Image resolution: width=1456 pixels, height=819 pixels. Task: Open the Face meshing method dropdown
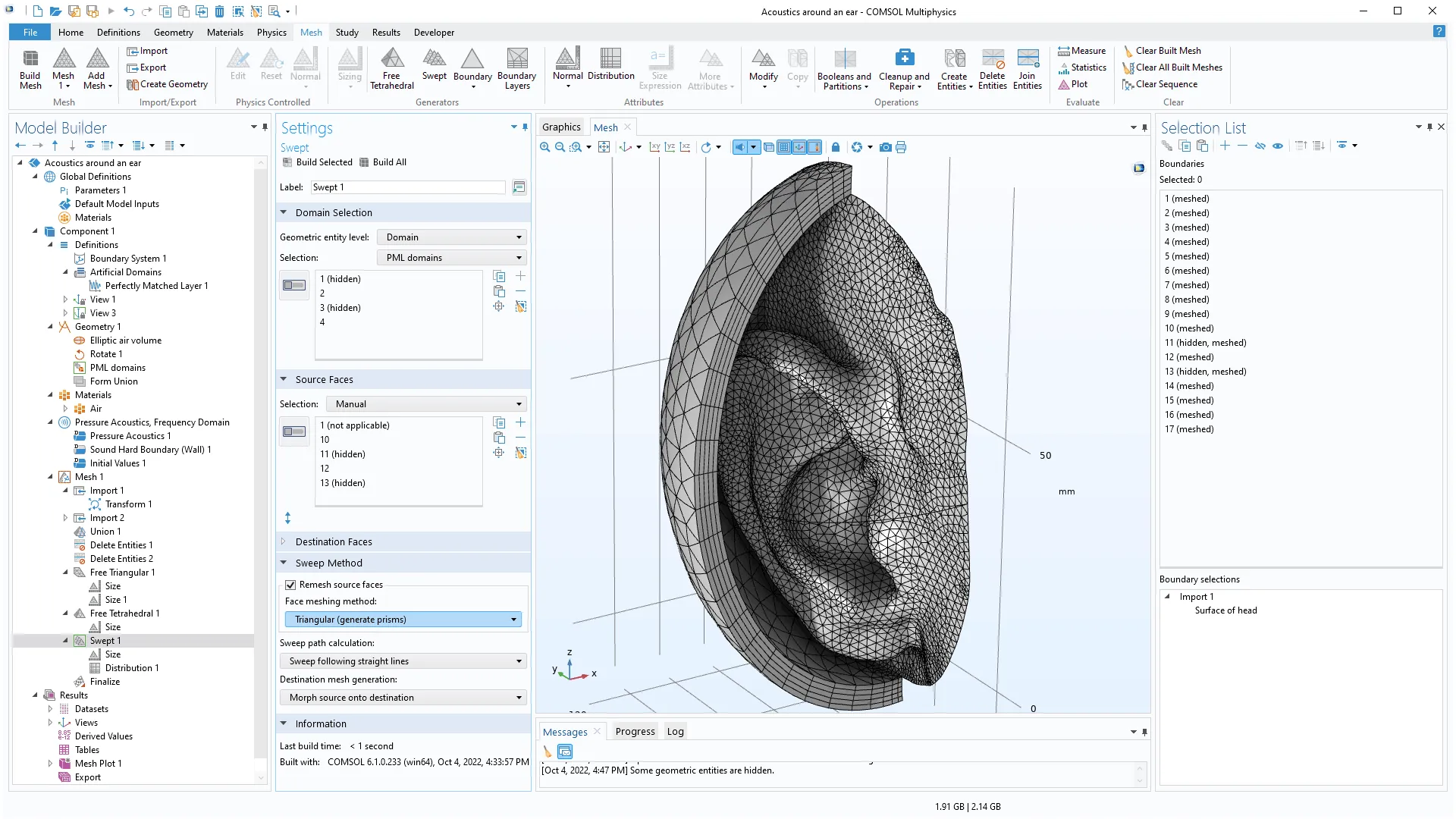403,620
